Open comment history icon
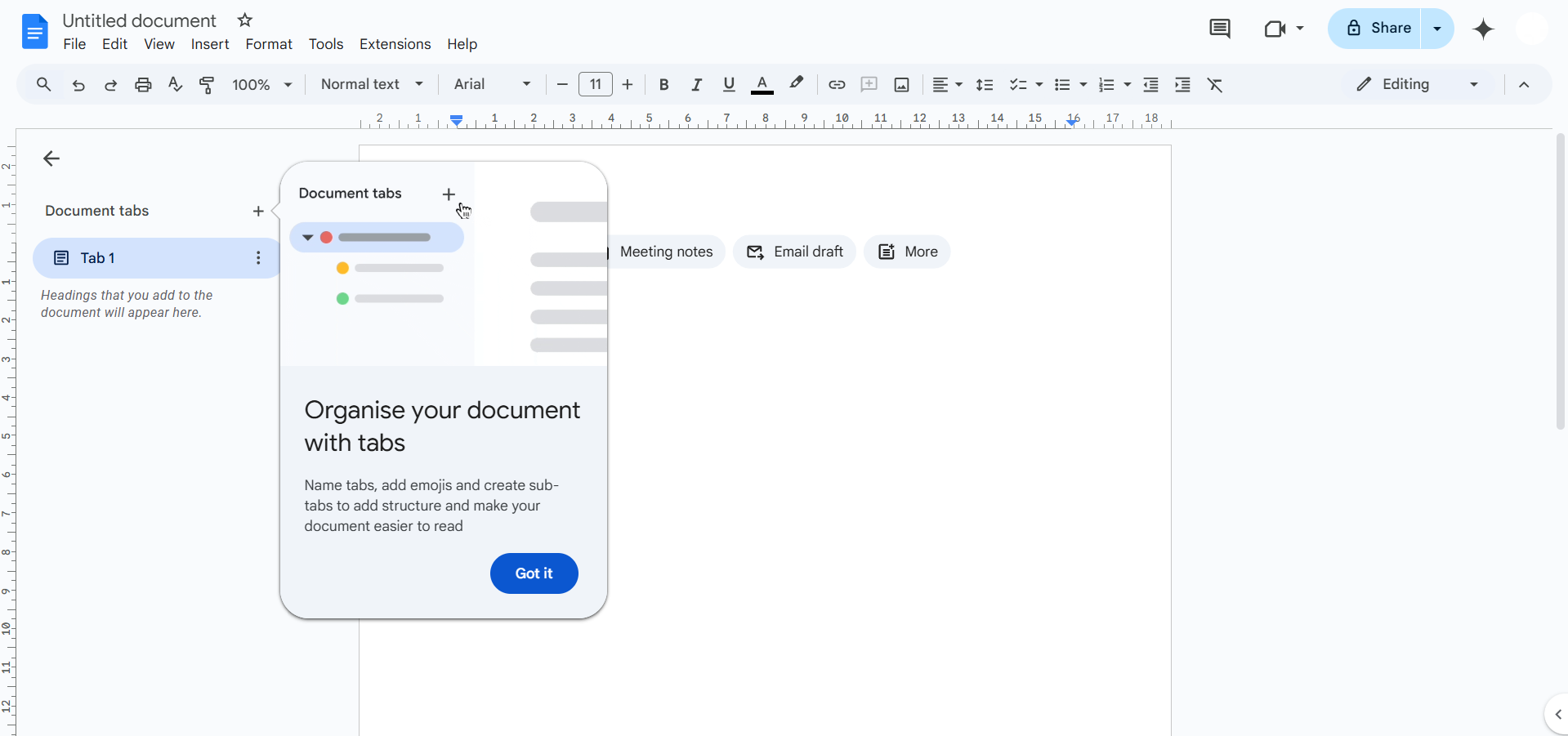The image size is (1568, 736). click(1219, 29)
